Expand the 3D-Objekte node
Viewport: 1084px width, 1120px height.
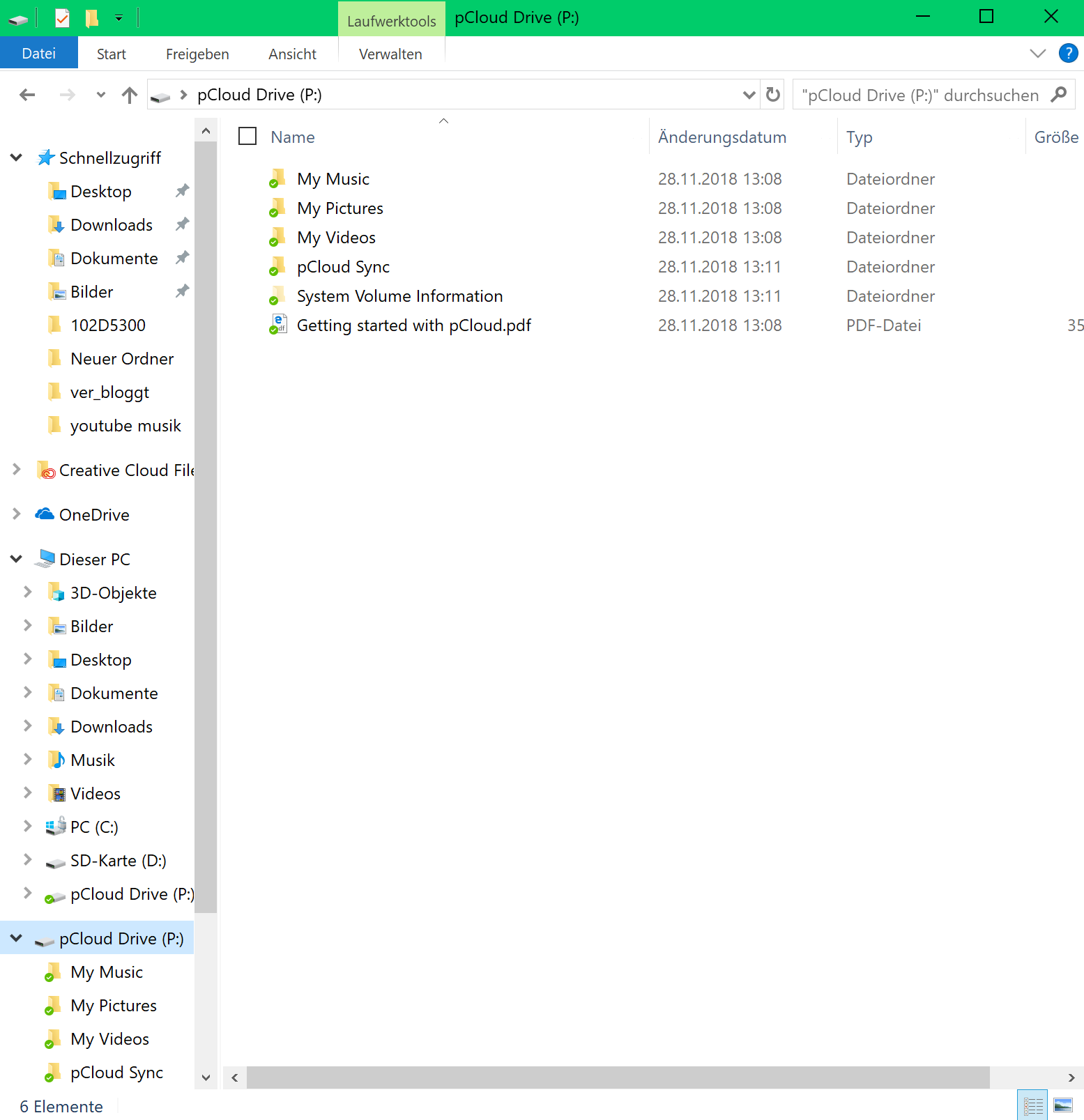click(x=27, y=592)
